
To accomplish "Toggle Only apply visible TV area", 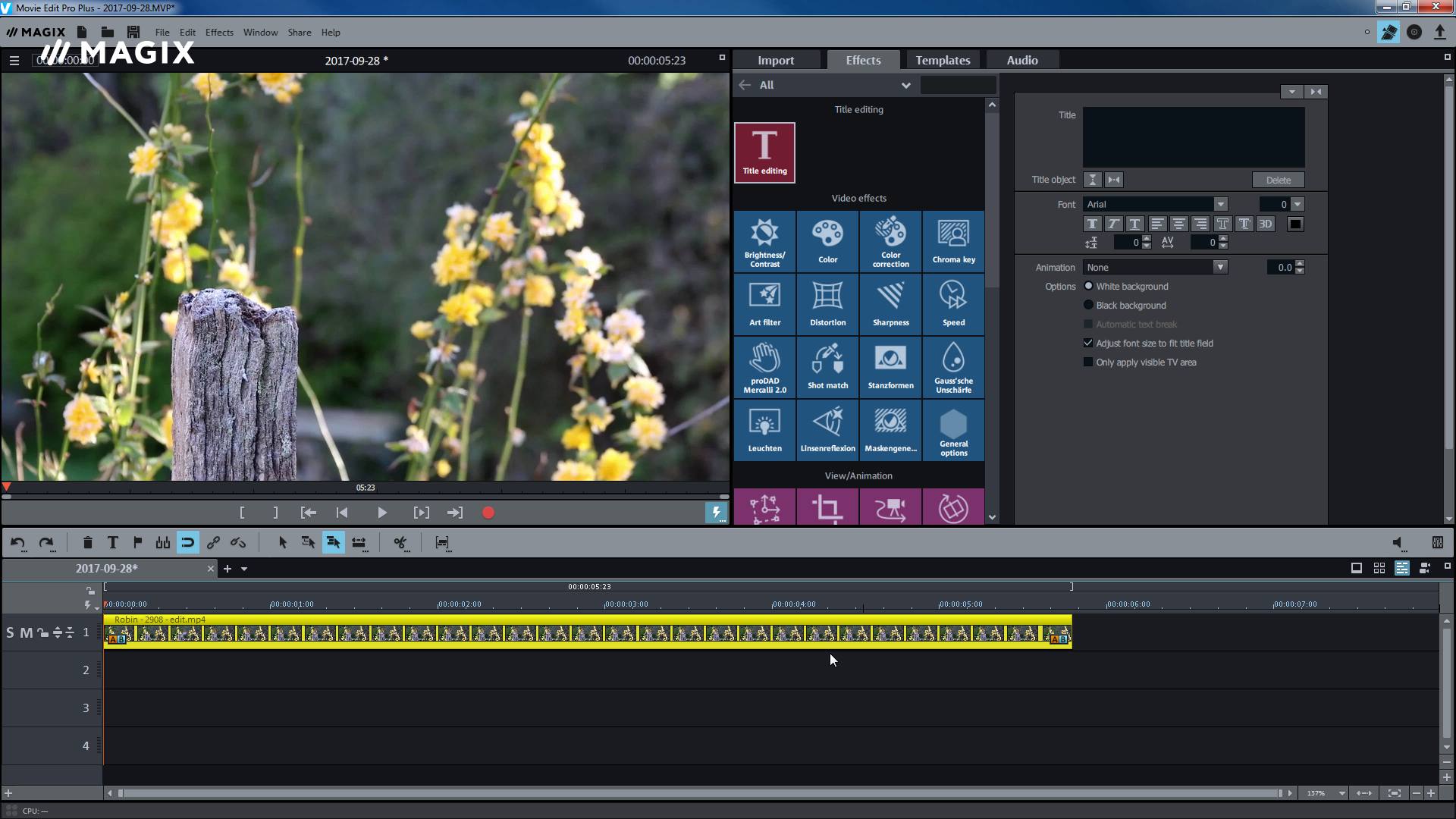I will coord(1088,362).
